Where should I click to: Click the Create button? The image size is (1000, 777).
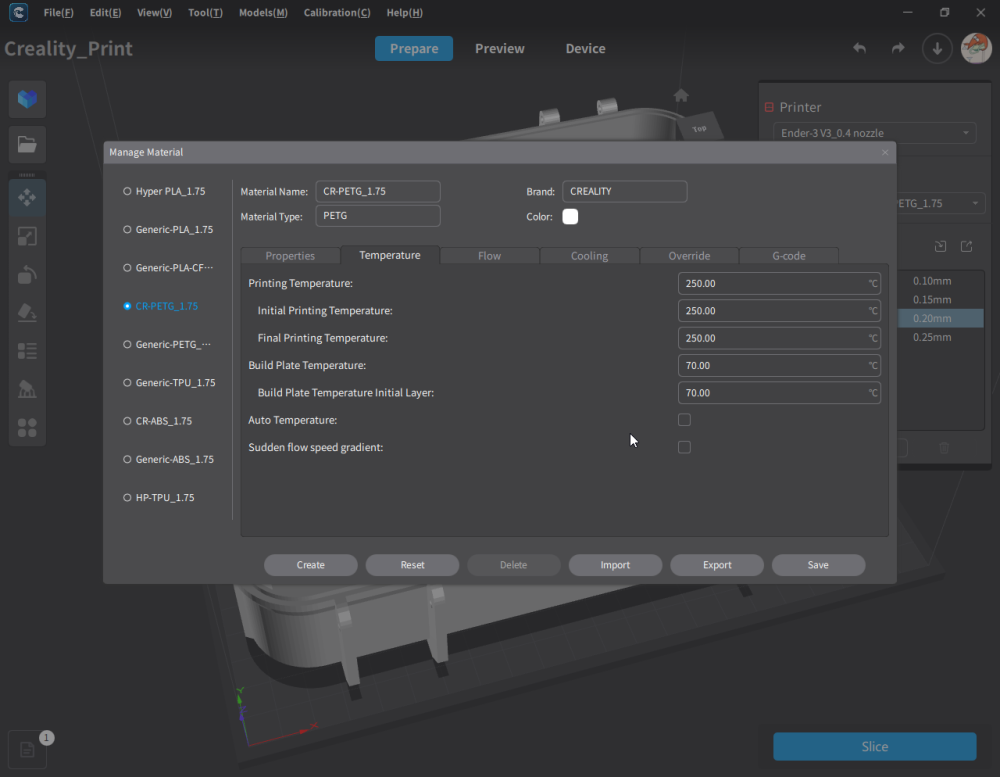(x=311, y=565)
